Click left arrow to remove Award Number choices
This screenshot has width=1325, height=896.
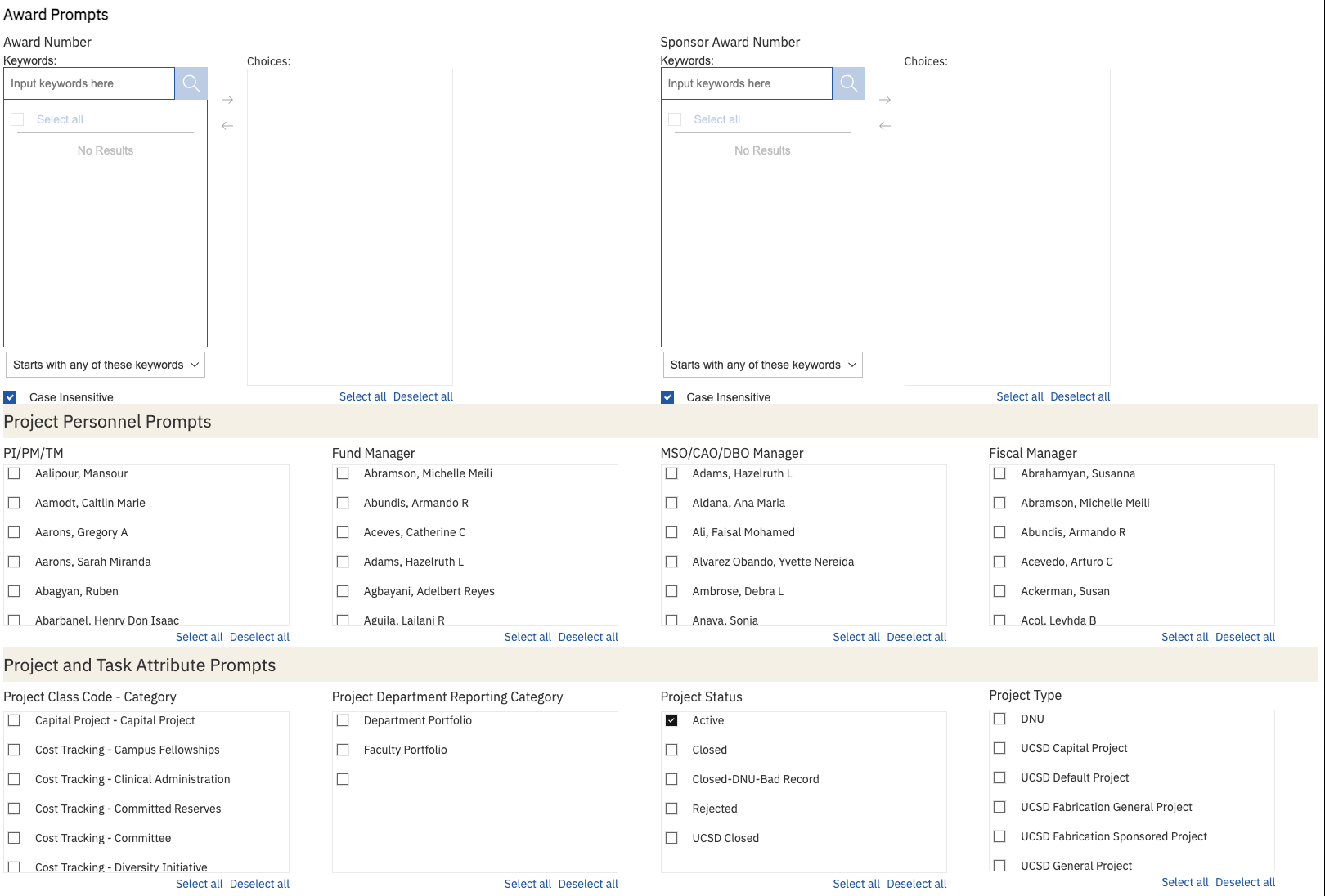click(227, 126)
